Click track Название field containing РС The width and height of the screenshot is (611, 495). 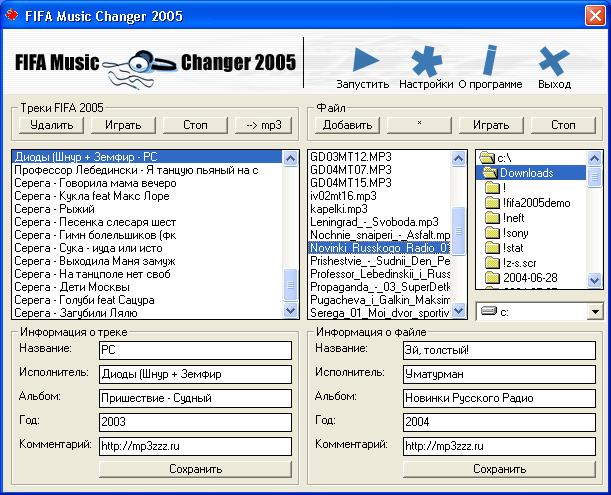pos(195,350)
